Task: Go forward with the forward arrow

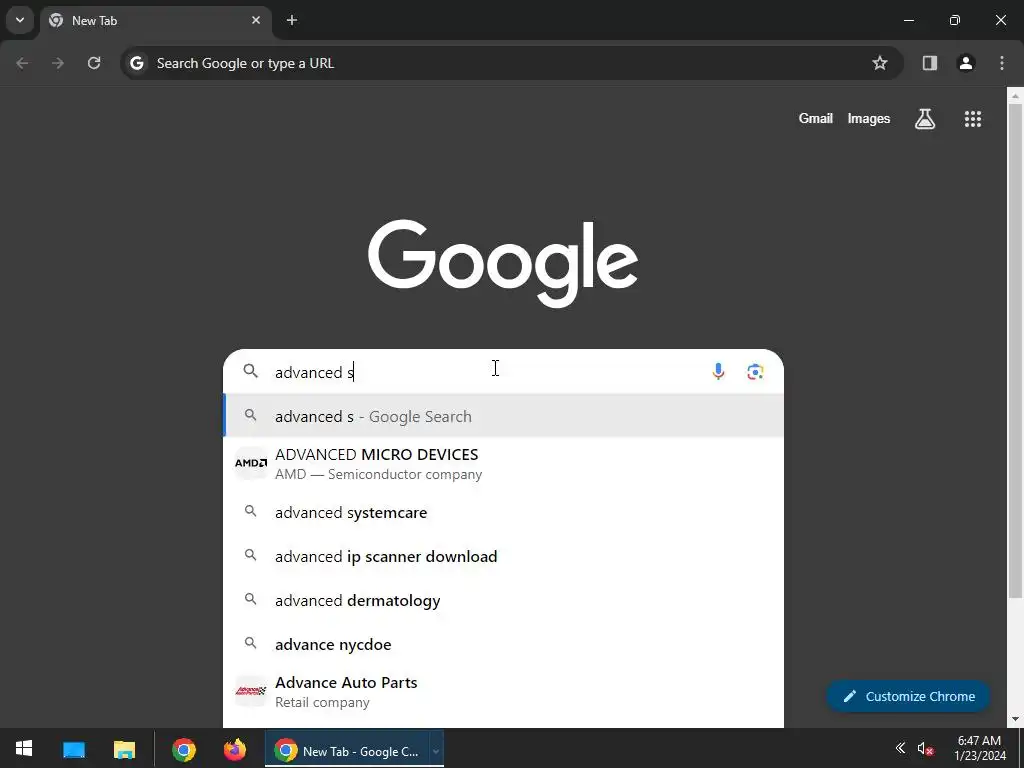Action: click(58, 63)
